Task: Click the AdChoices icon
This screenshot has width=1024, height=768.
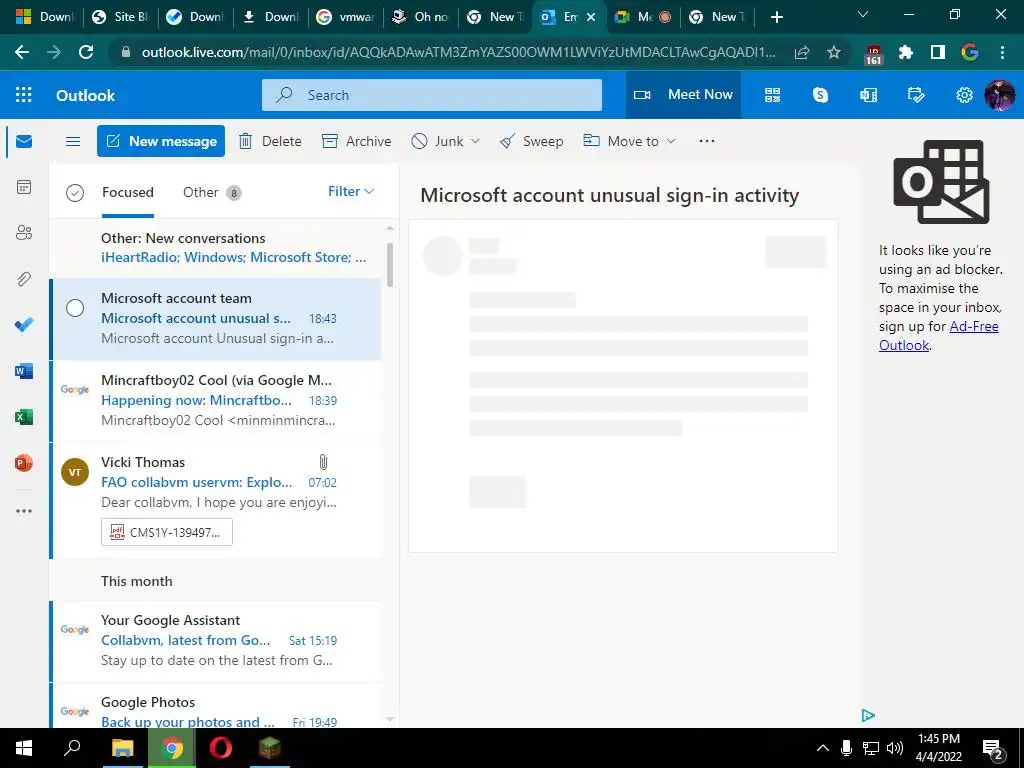Action: coord(868,716)
